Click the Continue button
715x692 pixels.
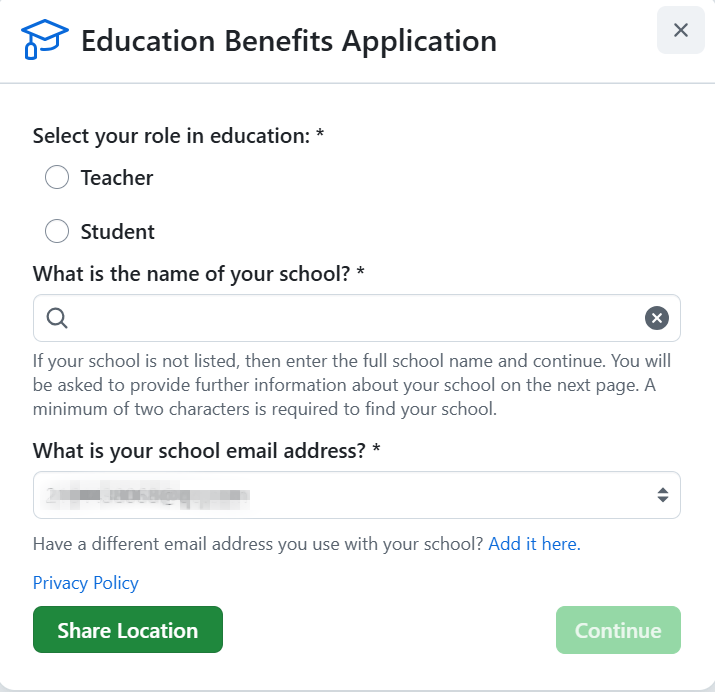coord(618,630)
